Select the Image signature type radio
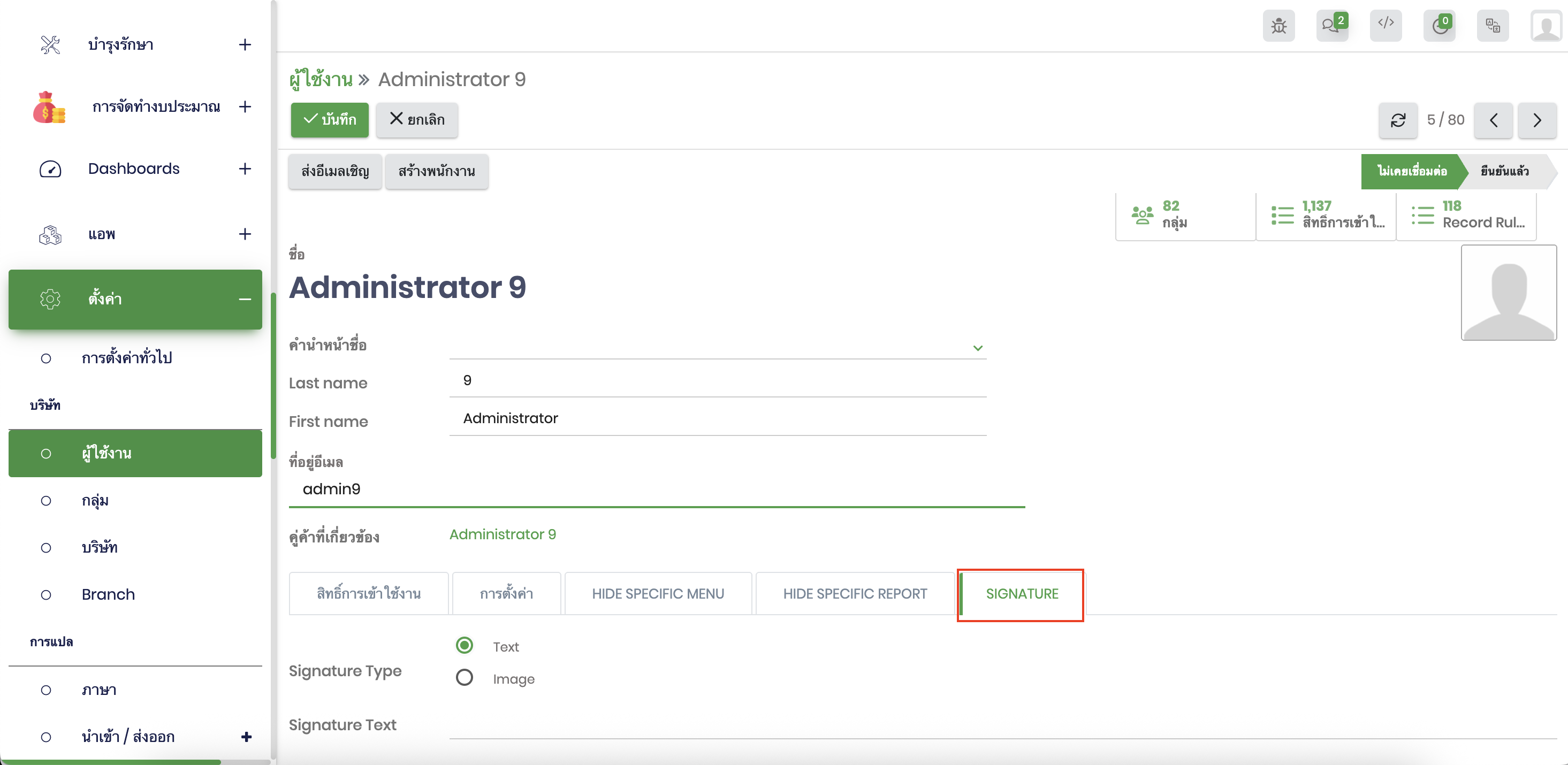 coord(465,677)
